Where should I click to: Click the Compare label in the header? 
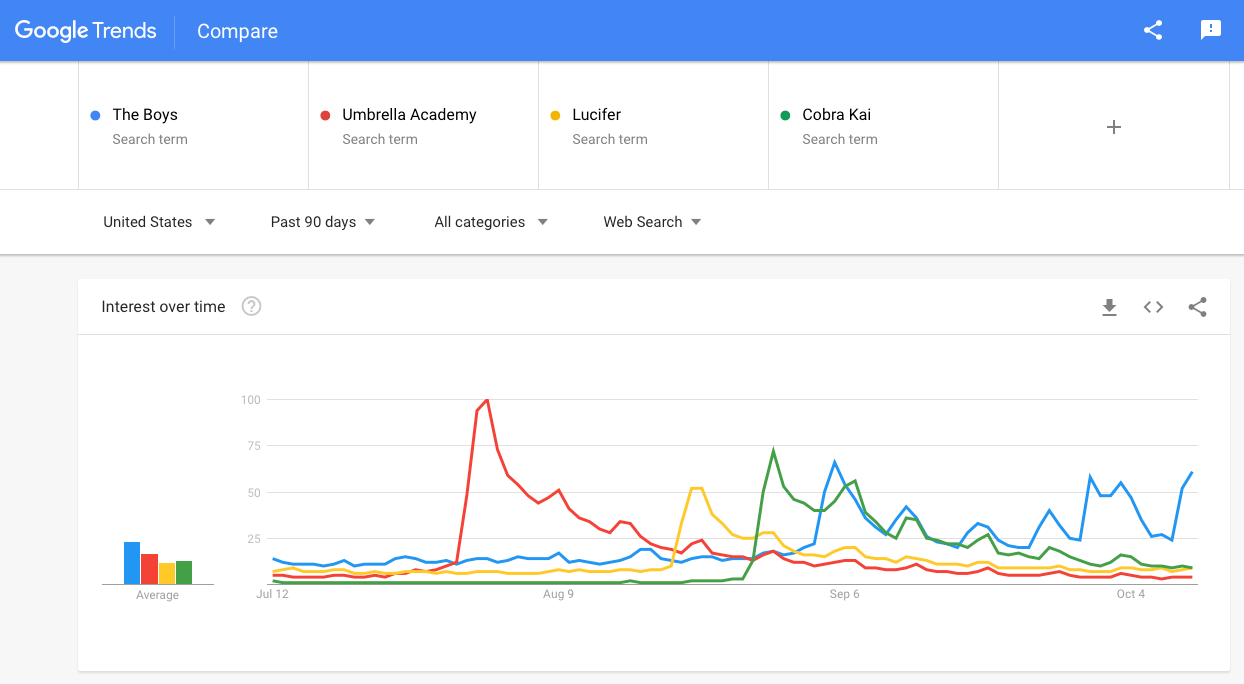click(237, 31)
